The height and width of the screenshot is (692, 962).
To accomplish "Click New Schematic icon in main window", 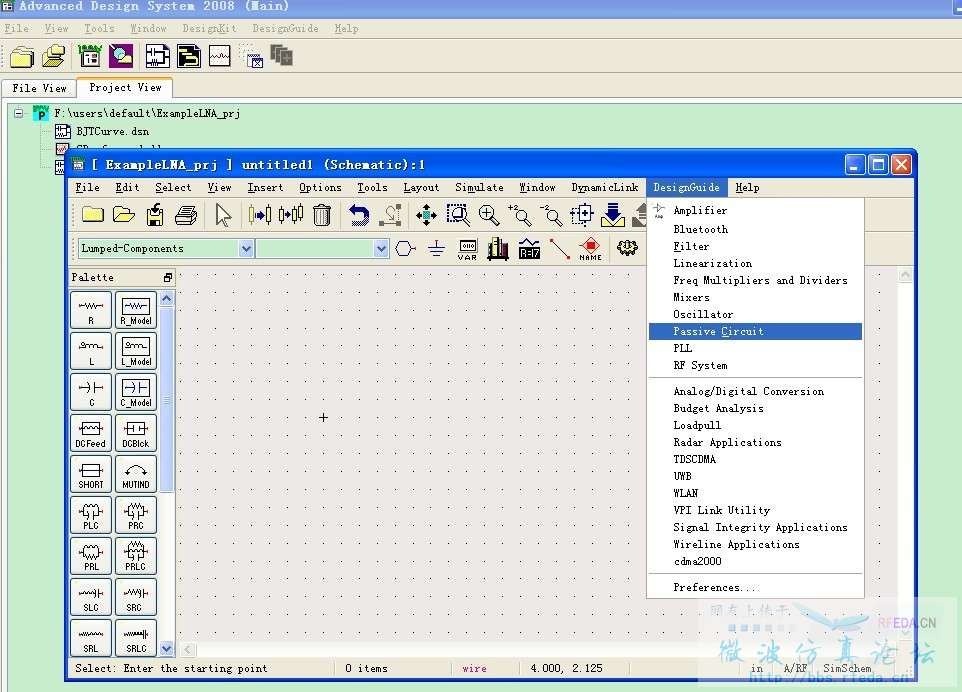I will point(157,56).
